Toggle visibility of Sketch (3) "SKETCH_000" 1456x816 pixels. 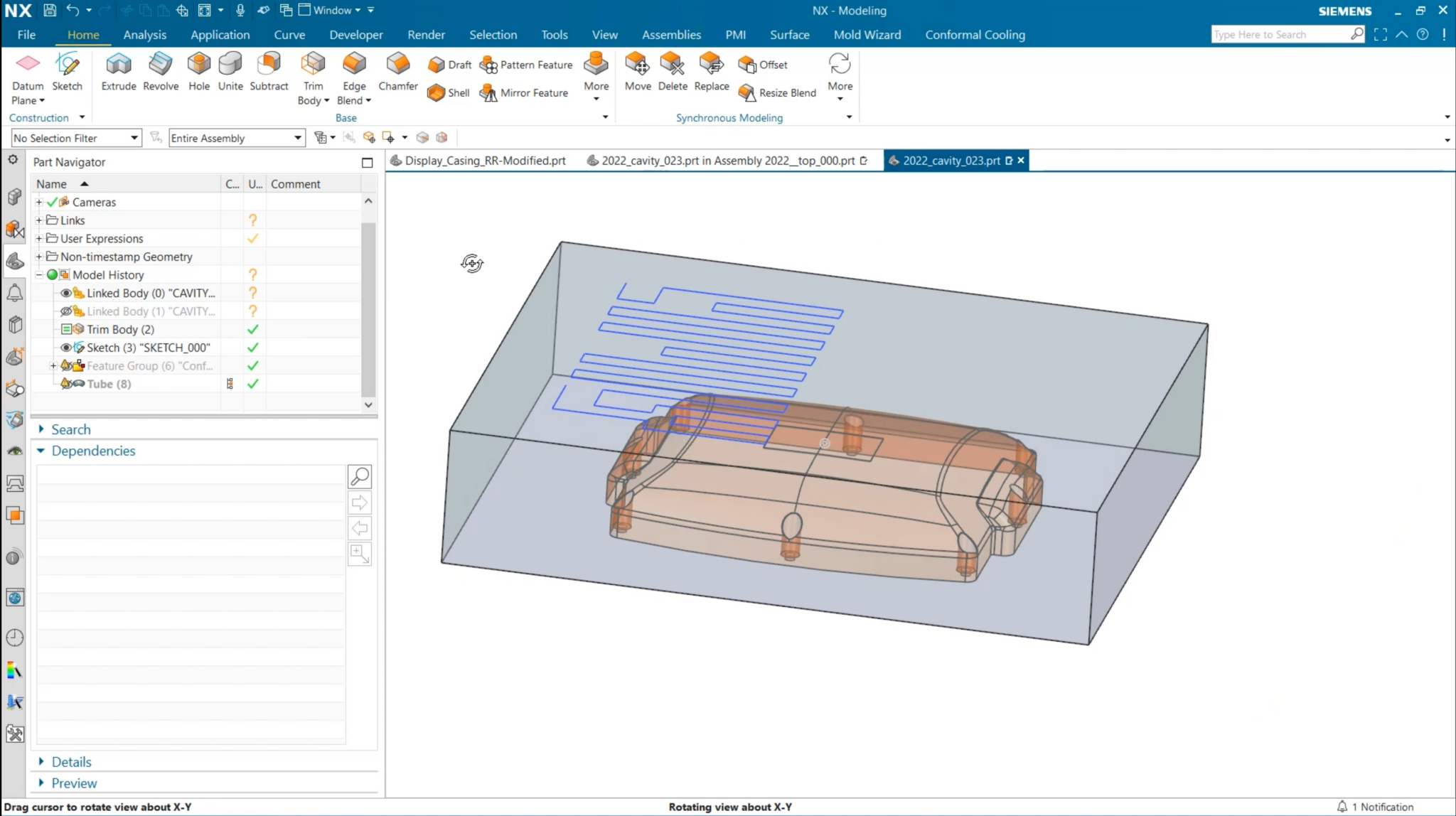[65, 348]
